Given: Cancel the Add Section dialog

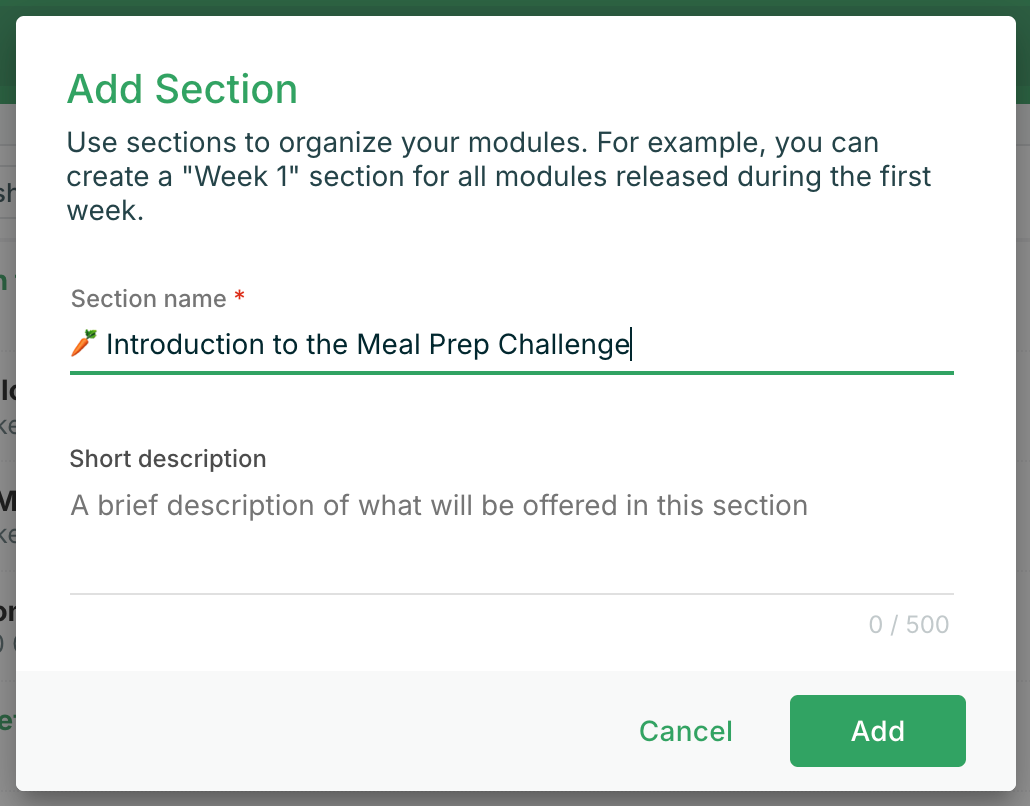Looking at the screenshot, I should click(x=686, y=731).
